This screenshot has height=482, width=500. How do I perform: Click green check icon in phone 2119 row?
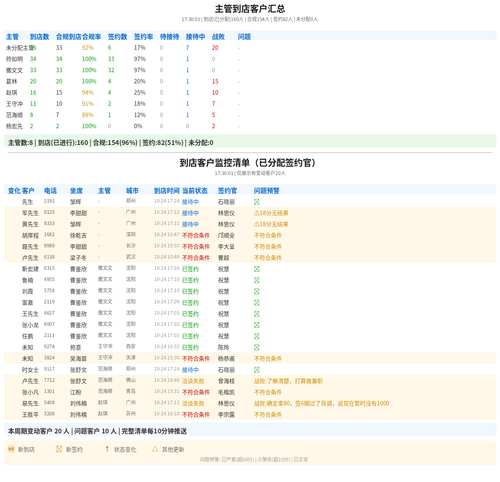(257, 302)
